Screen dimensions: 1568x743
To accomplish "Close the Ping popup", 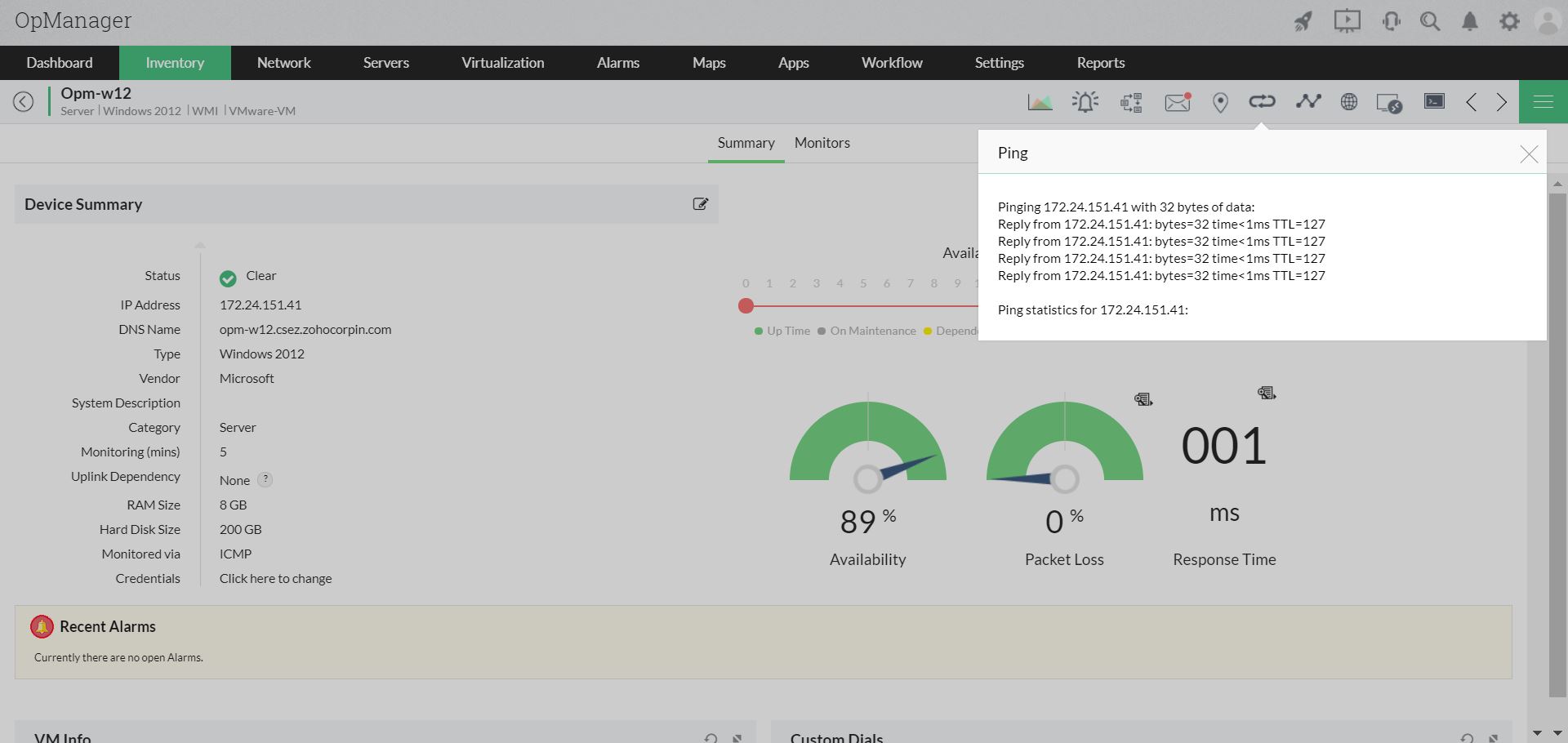I will click(x=1529, y=154).
